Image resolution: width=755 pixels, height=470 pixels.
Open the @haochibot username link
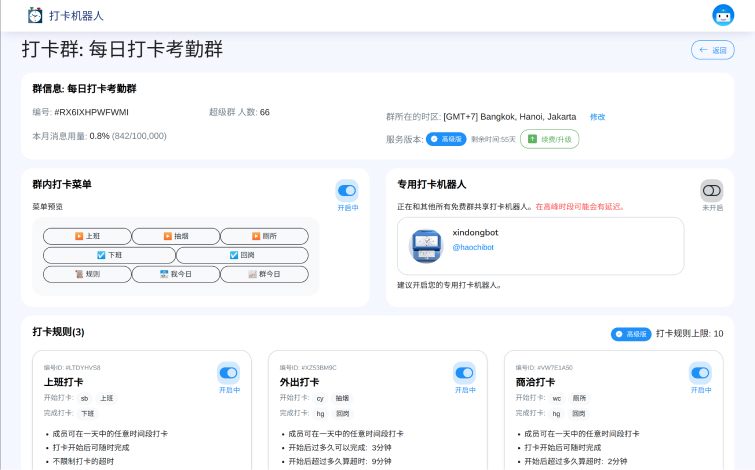coord(473,247)
